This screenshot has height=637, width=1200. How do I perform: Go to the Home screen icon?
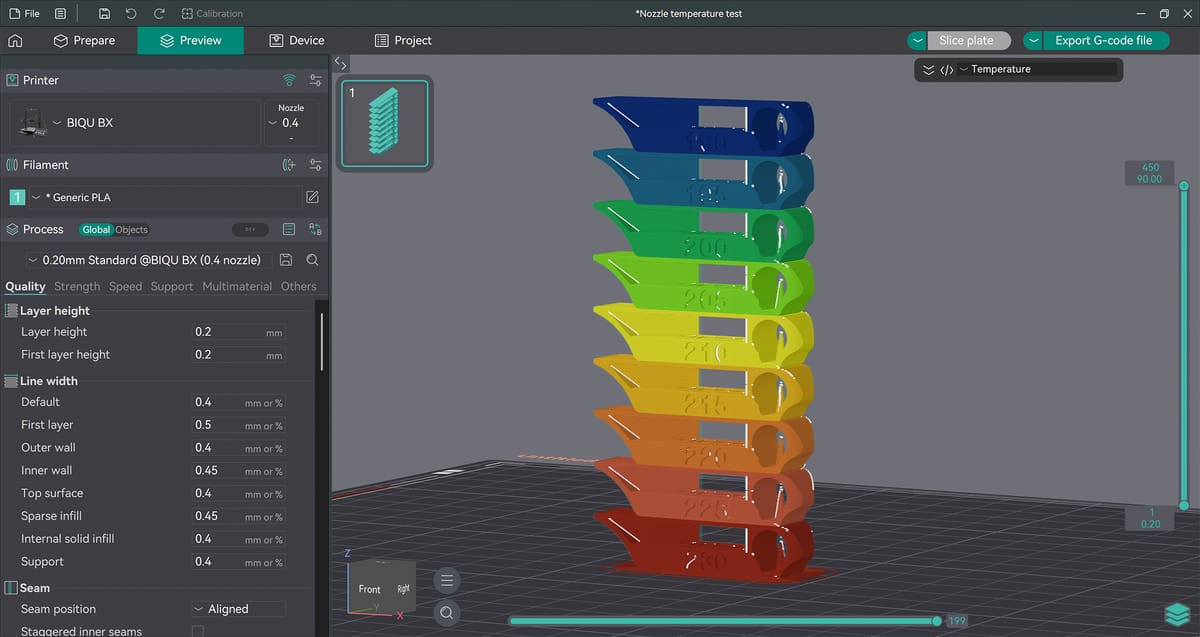15,40
